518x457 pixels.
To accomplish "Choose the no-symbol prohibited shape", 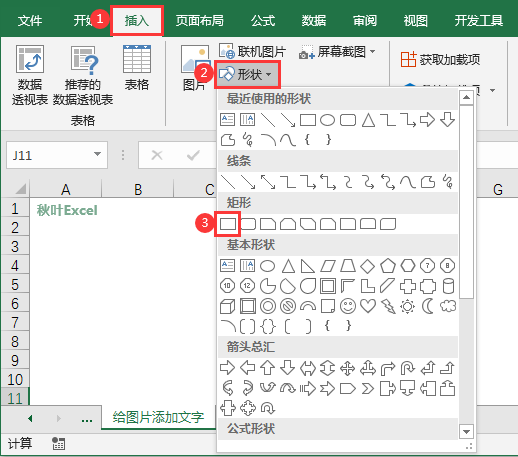I will tap(288, 306).
